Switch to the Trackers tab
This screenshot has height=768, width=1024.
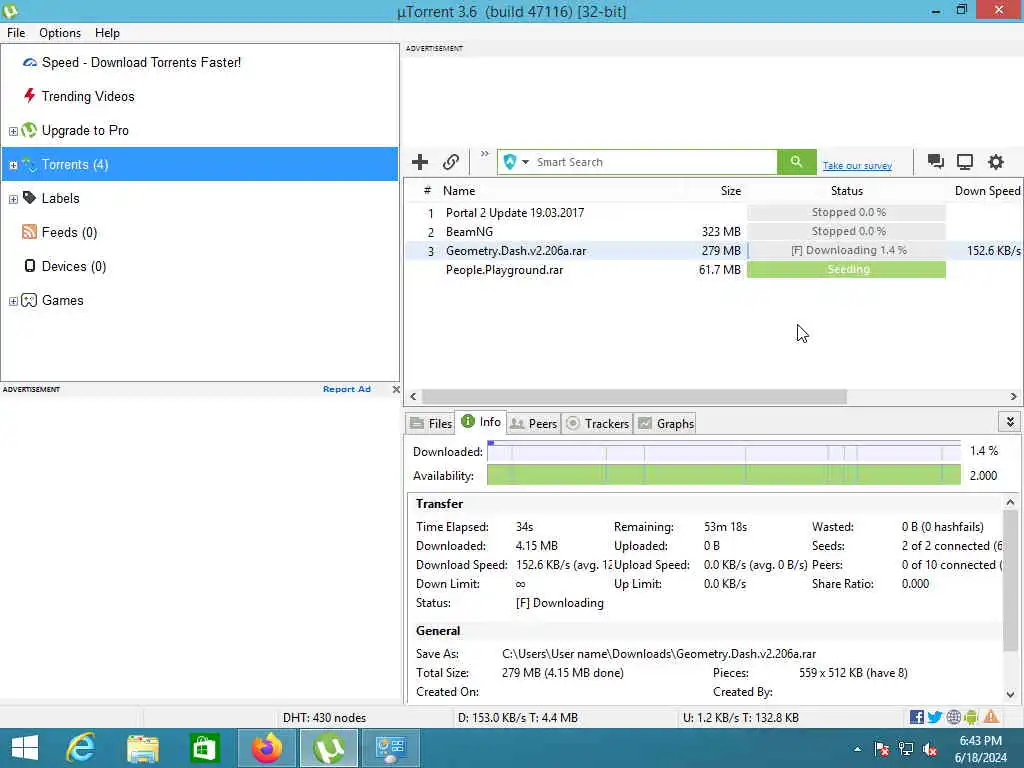598,424
